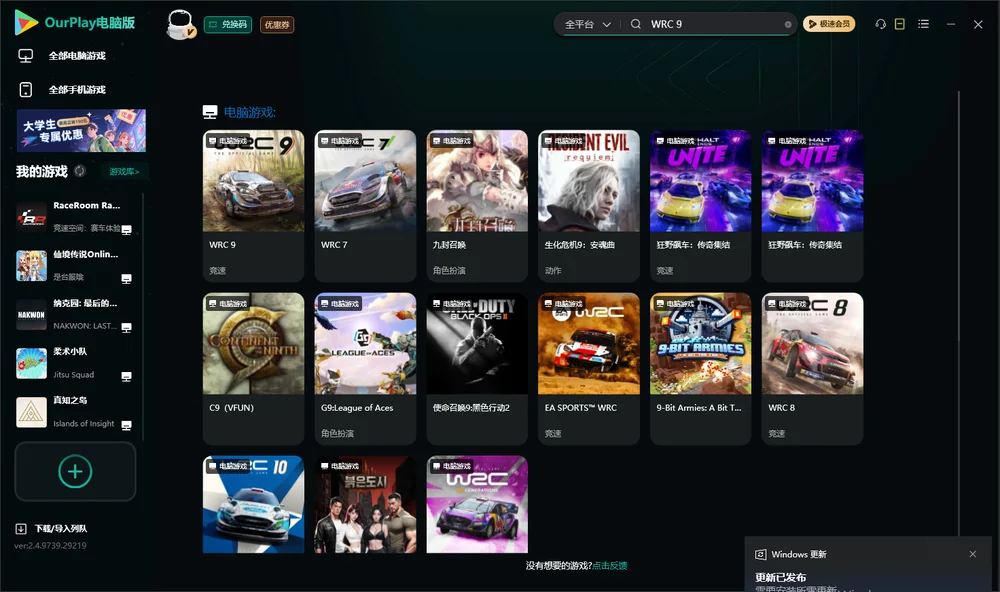The width and height of the screenshot is (1000, 592).
Task: Open customer support headset icon
Action: pyautogui.click(x=881, y=24)
